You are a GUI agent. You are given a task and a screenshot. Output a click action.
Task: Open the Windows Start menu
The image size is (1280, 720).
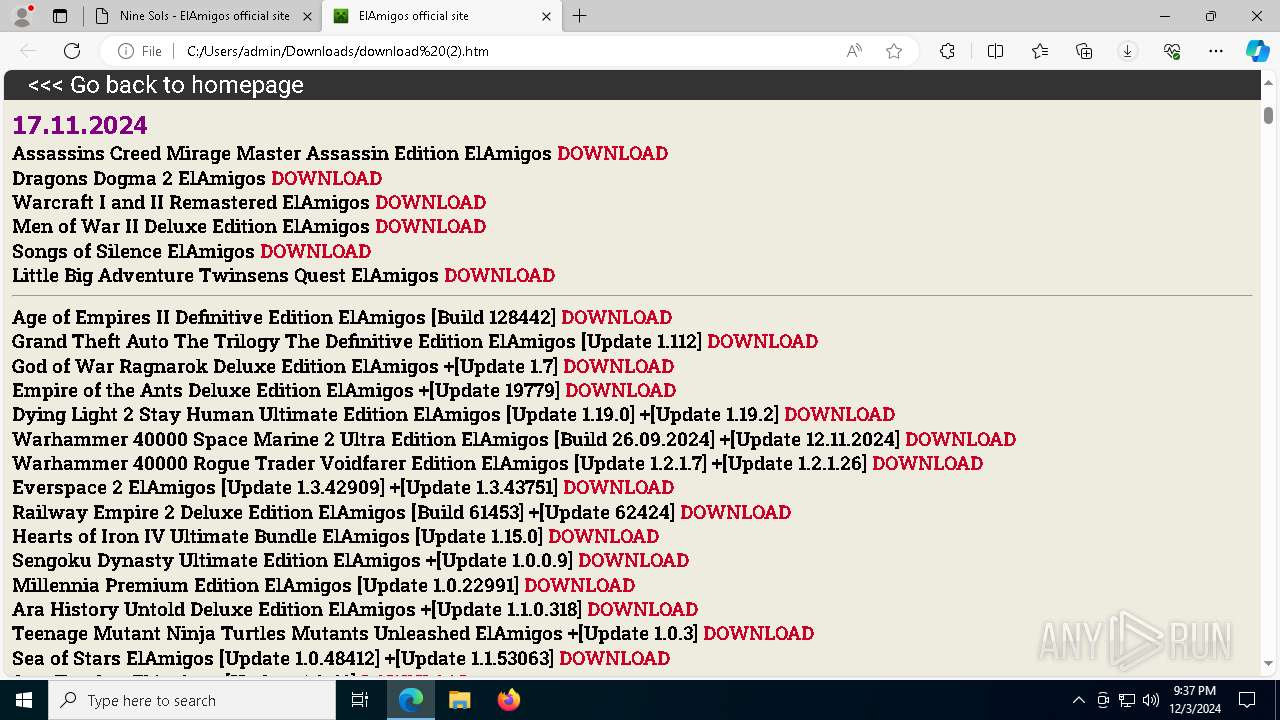(x=24, y=700)
